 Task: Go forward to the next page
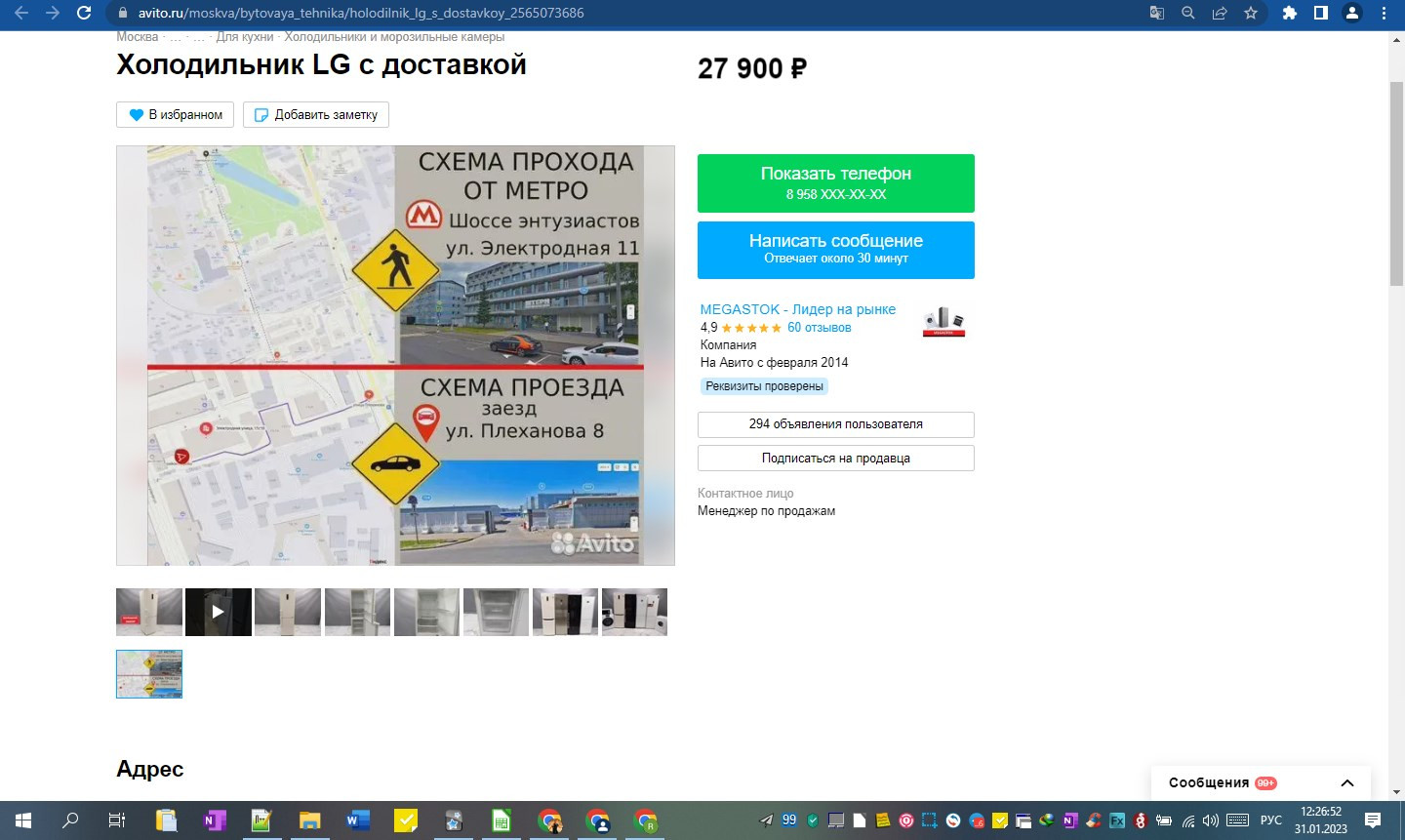click(x=53, y=13)
